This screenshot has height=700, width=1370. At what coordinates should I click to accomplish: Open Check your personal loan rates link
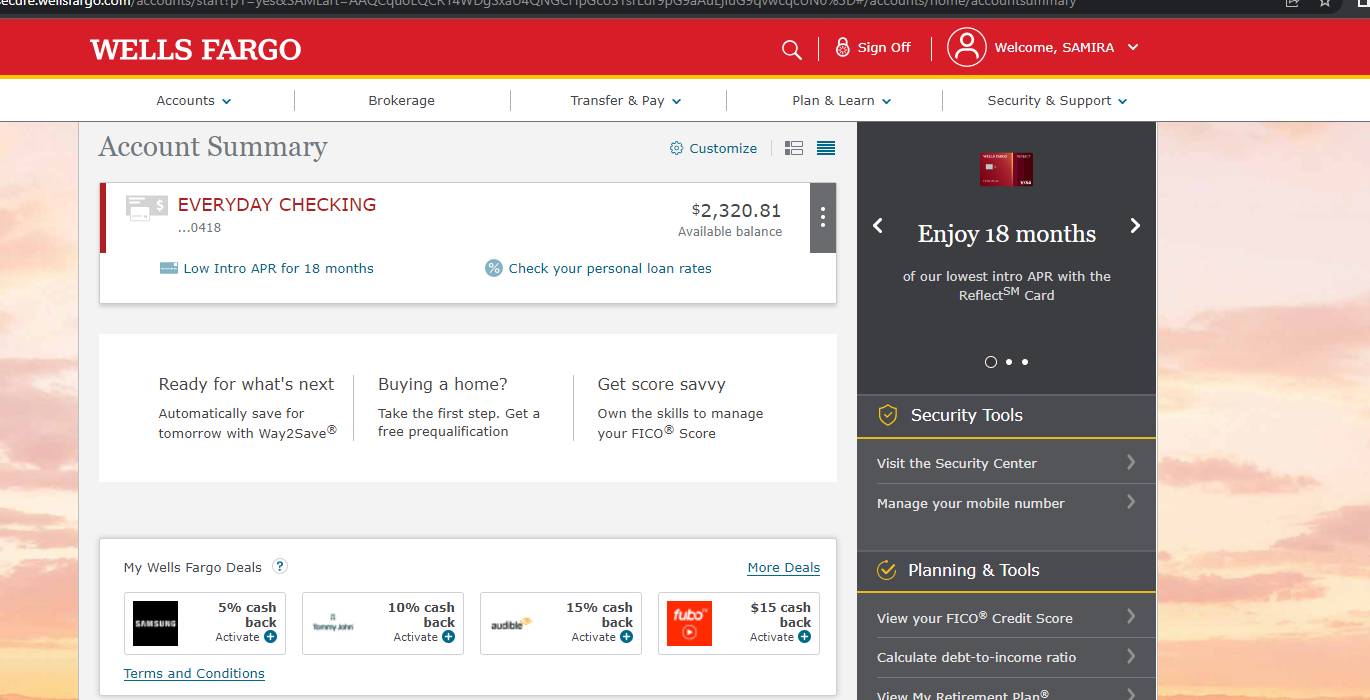610,268
